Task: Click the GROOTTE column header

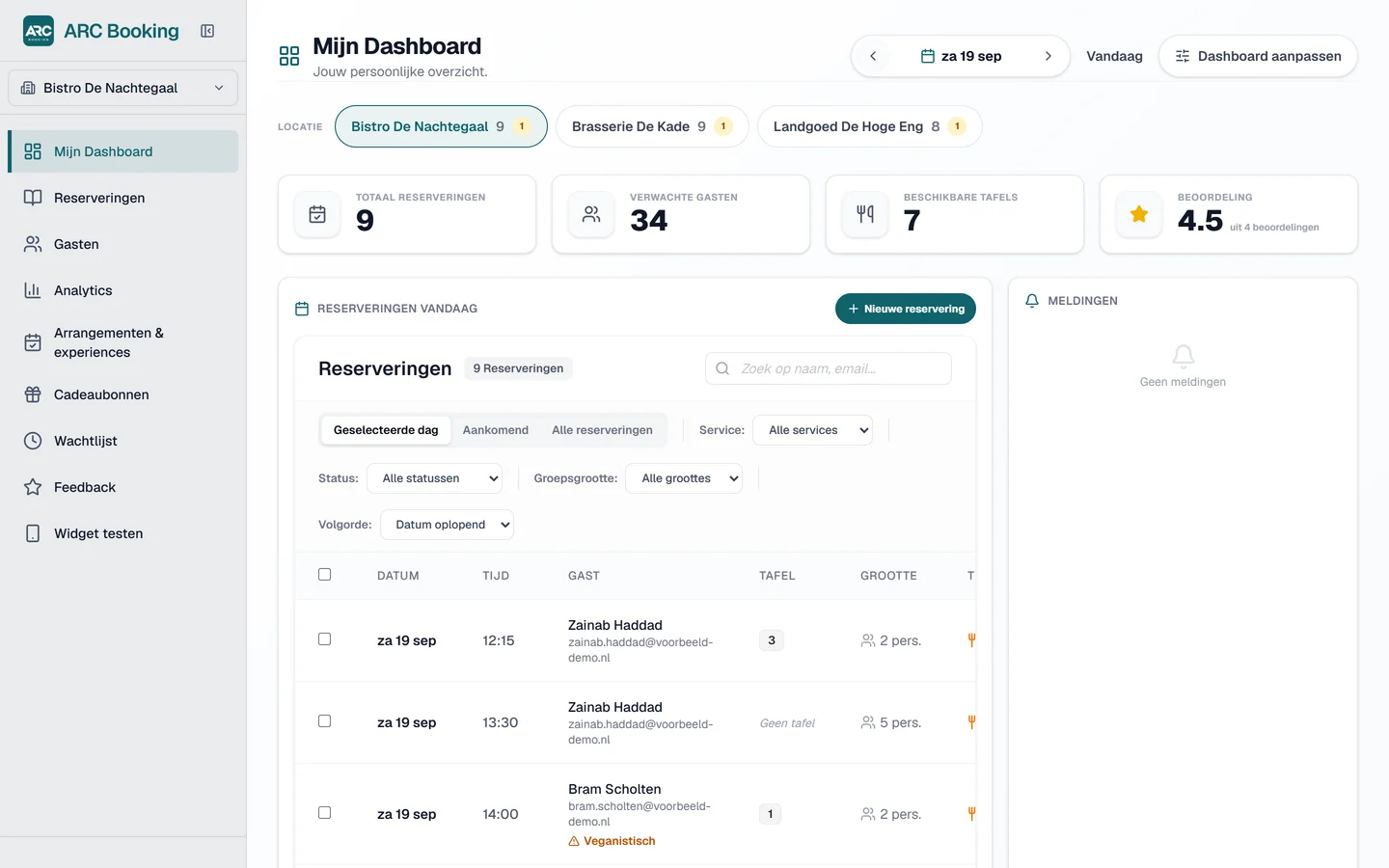Action: click(888, 576)
